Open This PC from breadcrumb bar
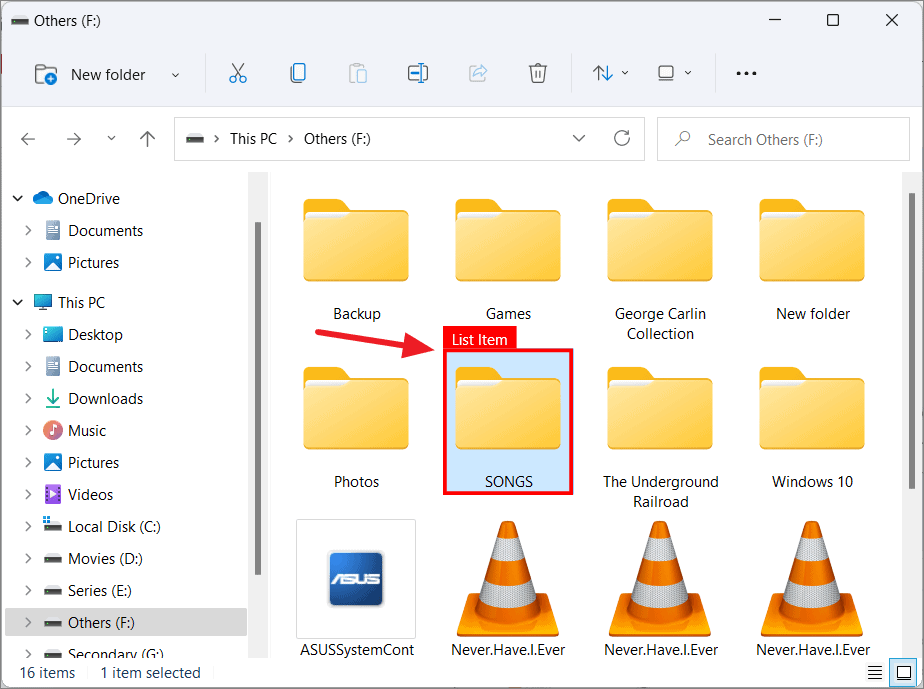 coord(253,138)
